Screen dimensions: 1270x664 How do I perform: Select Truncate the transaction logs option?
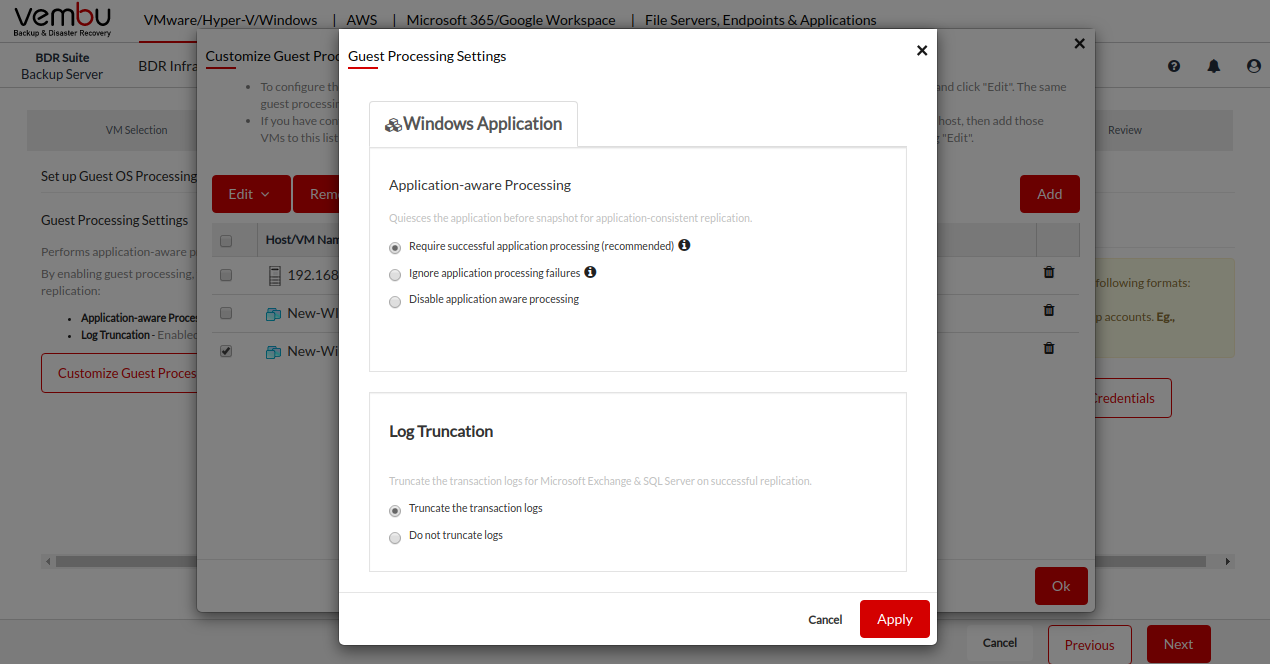tap(395, 510)
